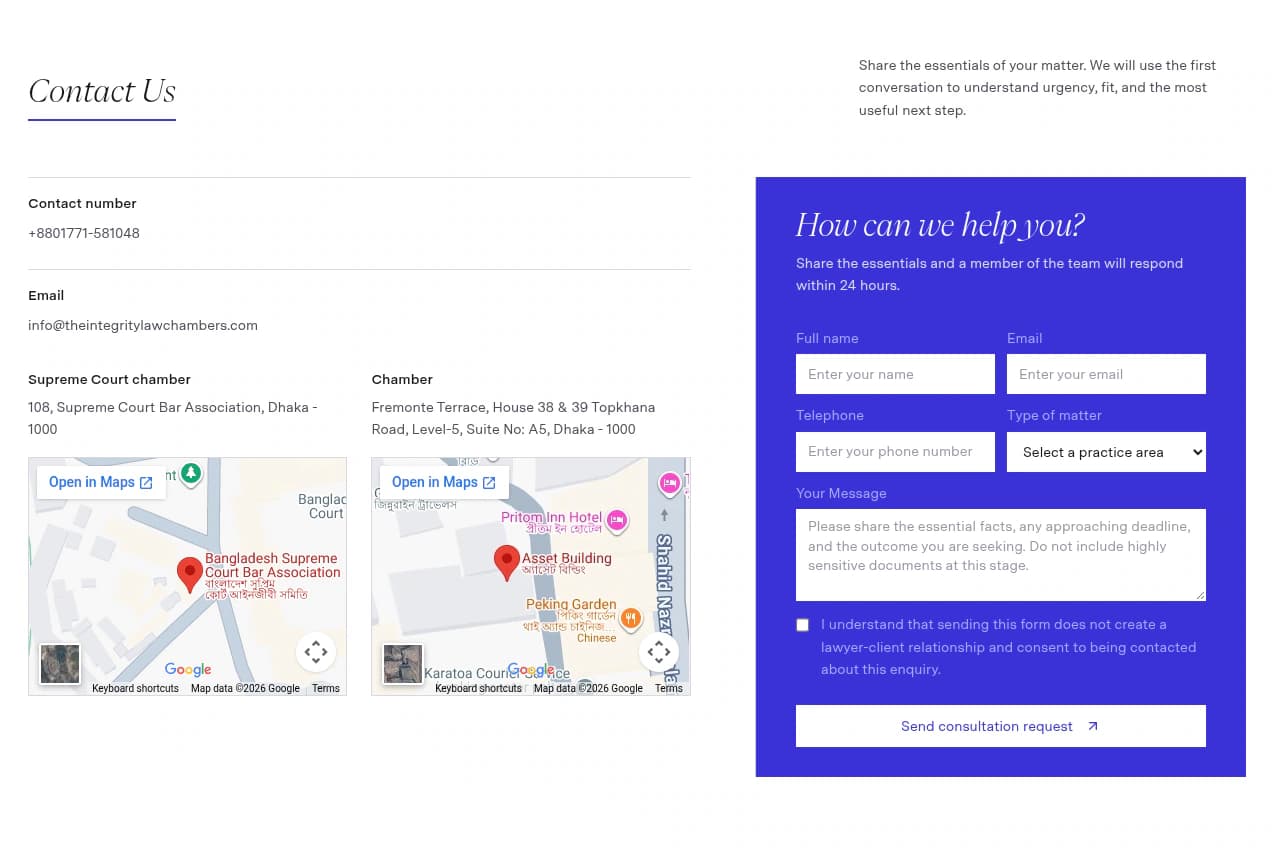
Task: Click the Google logo on Chamber map
Action: pyautogui.click(x=531, y=670)
